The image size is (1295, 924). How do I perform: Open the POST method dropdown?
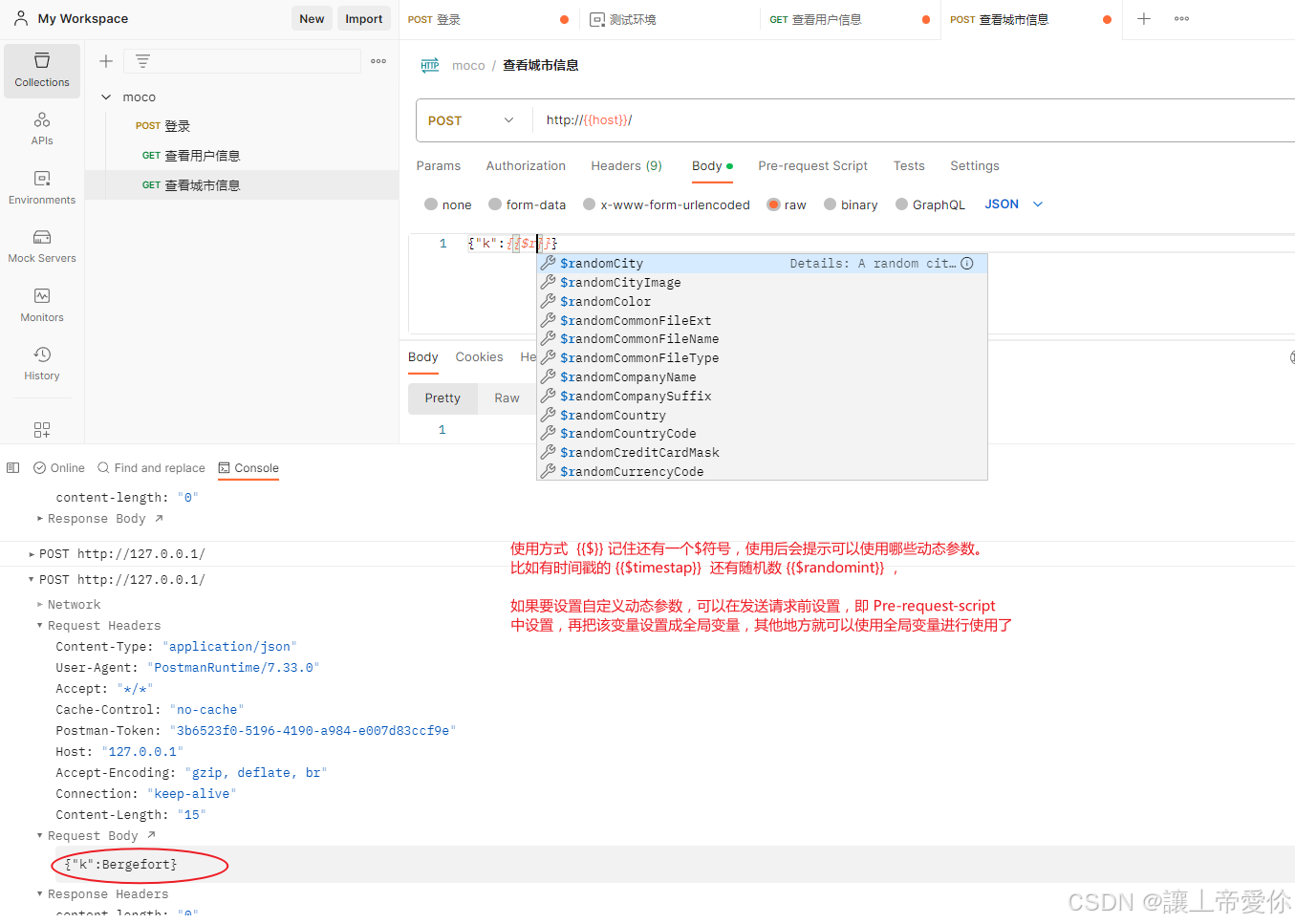[472, 120]
